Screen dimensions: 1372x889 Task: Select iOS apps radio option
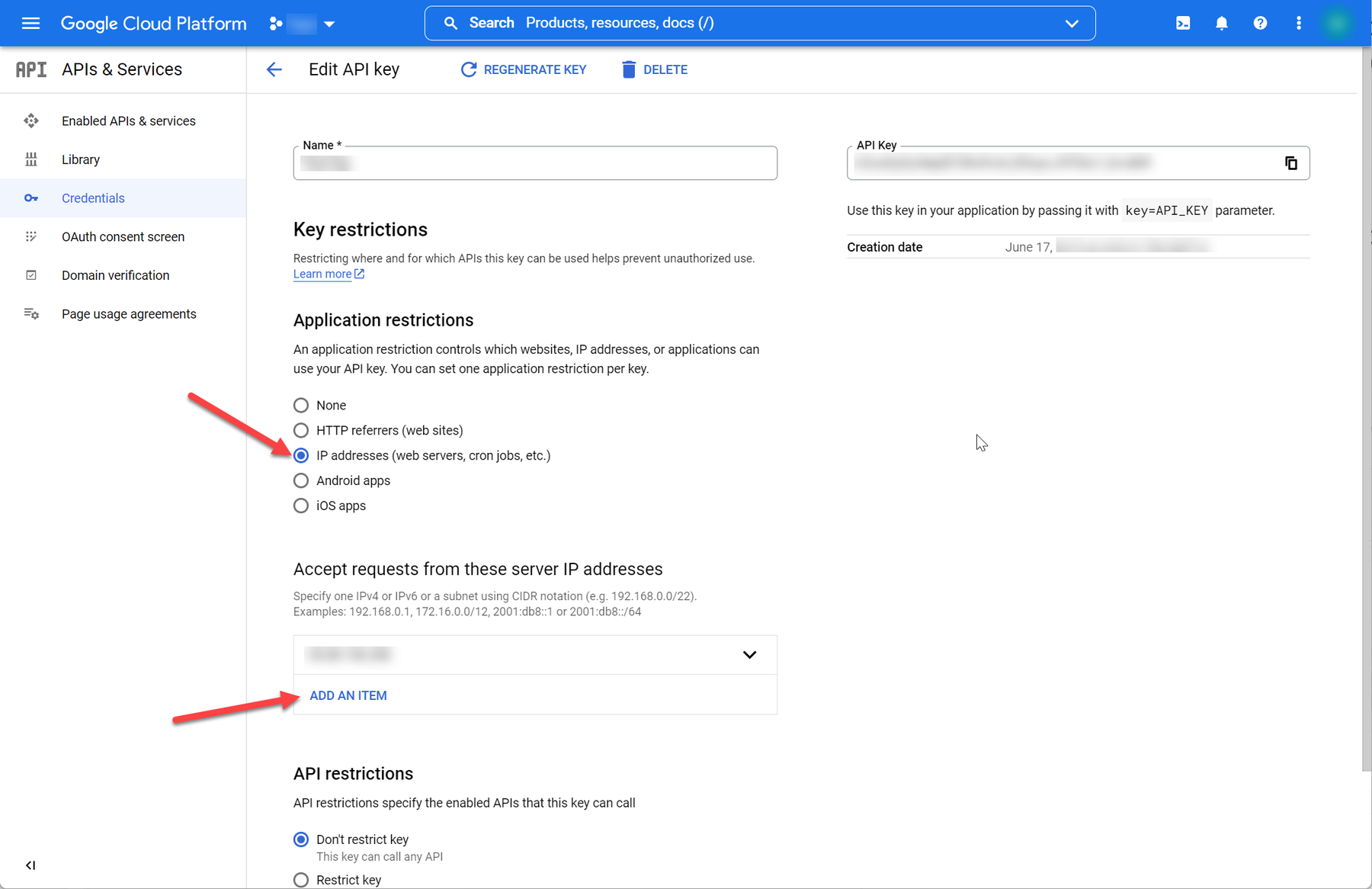(301, 505)
